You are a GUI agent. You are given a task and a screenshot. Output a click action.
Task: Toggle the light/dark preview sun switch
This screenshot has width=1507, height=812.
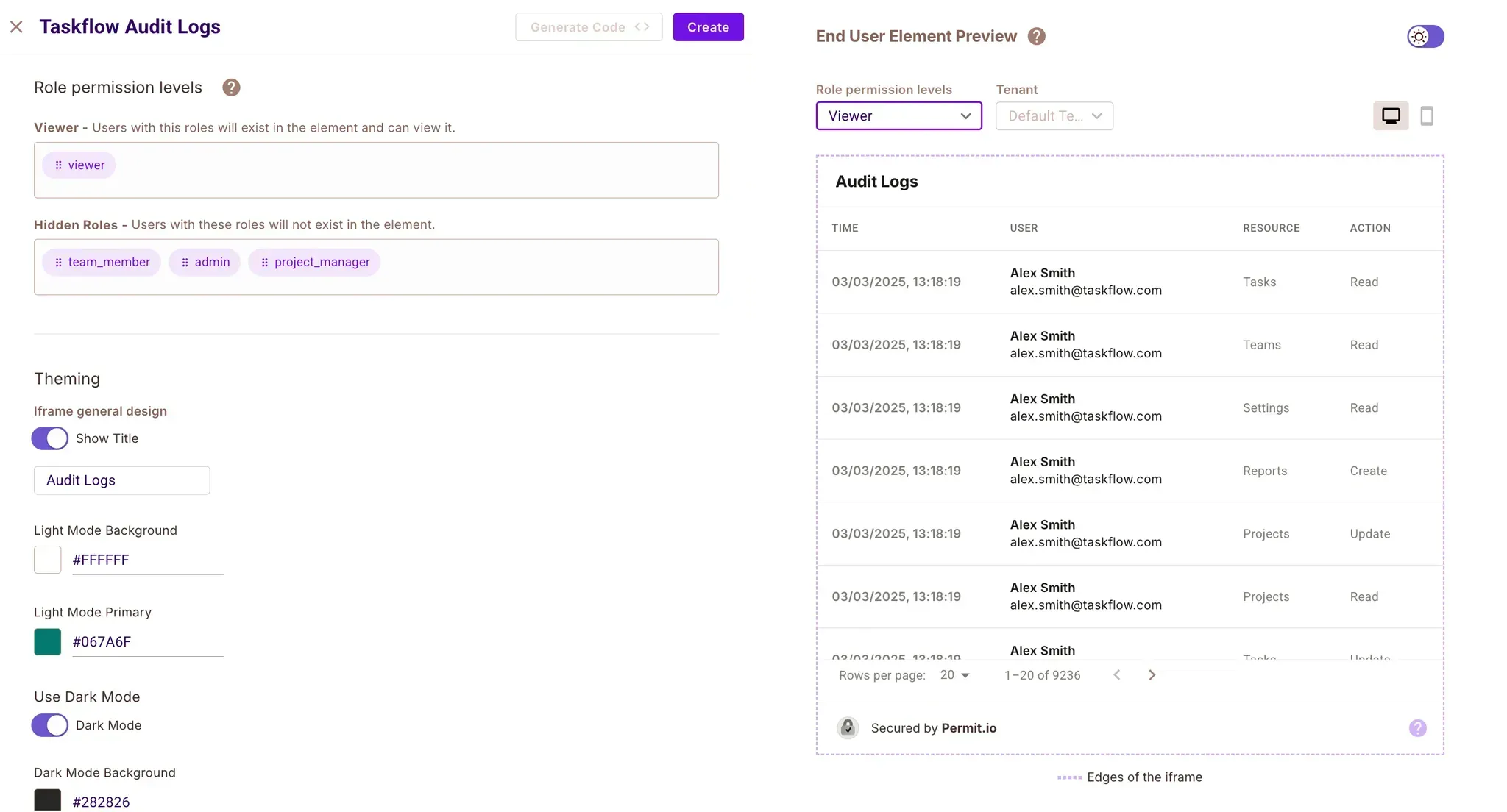pyautogui.click(x=1425, y=36)
